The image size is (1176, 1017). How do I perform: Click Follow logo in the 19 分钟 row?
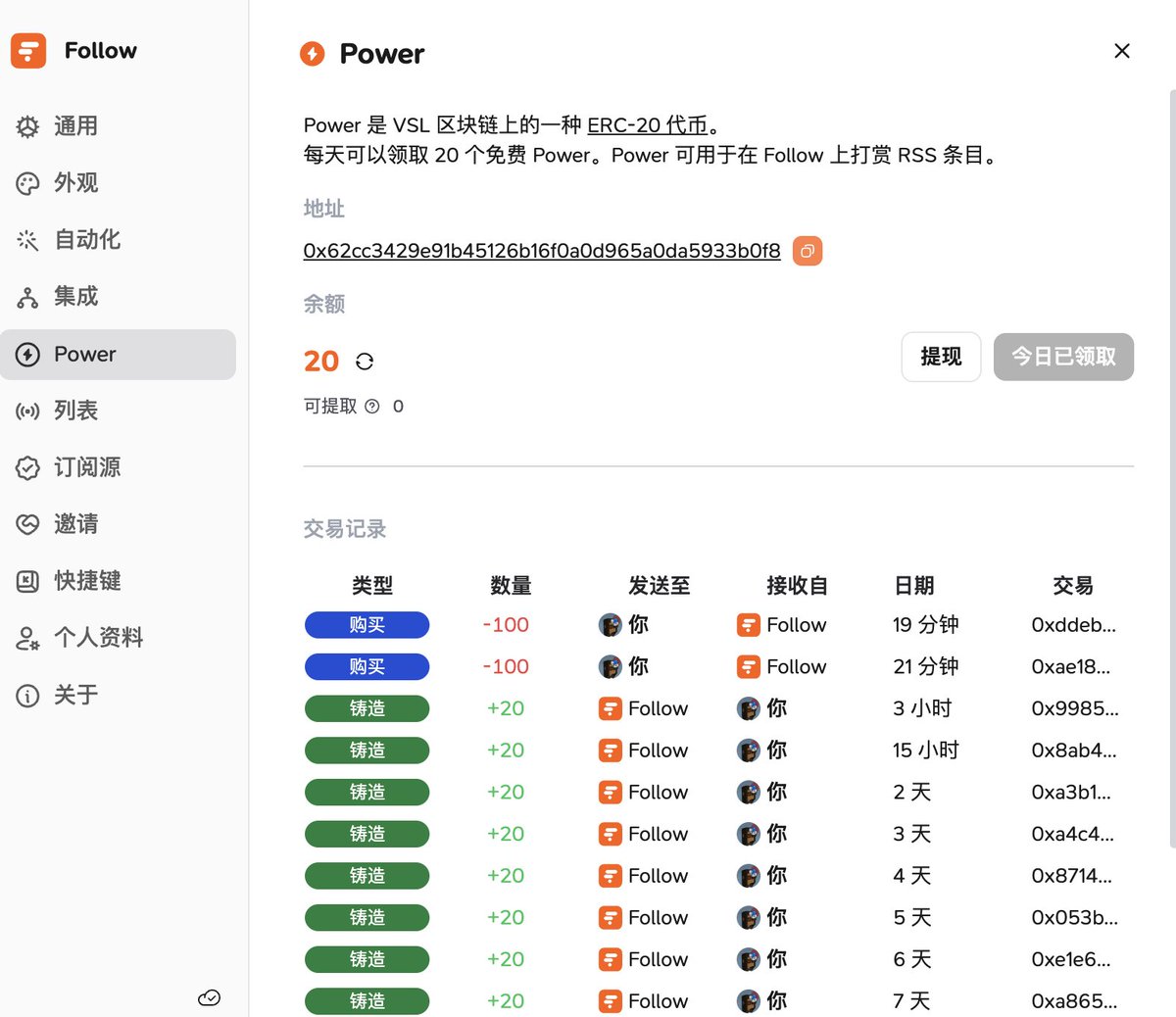[x=749, y=625]
